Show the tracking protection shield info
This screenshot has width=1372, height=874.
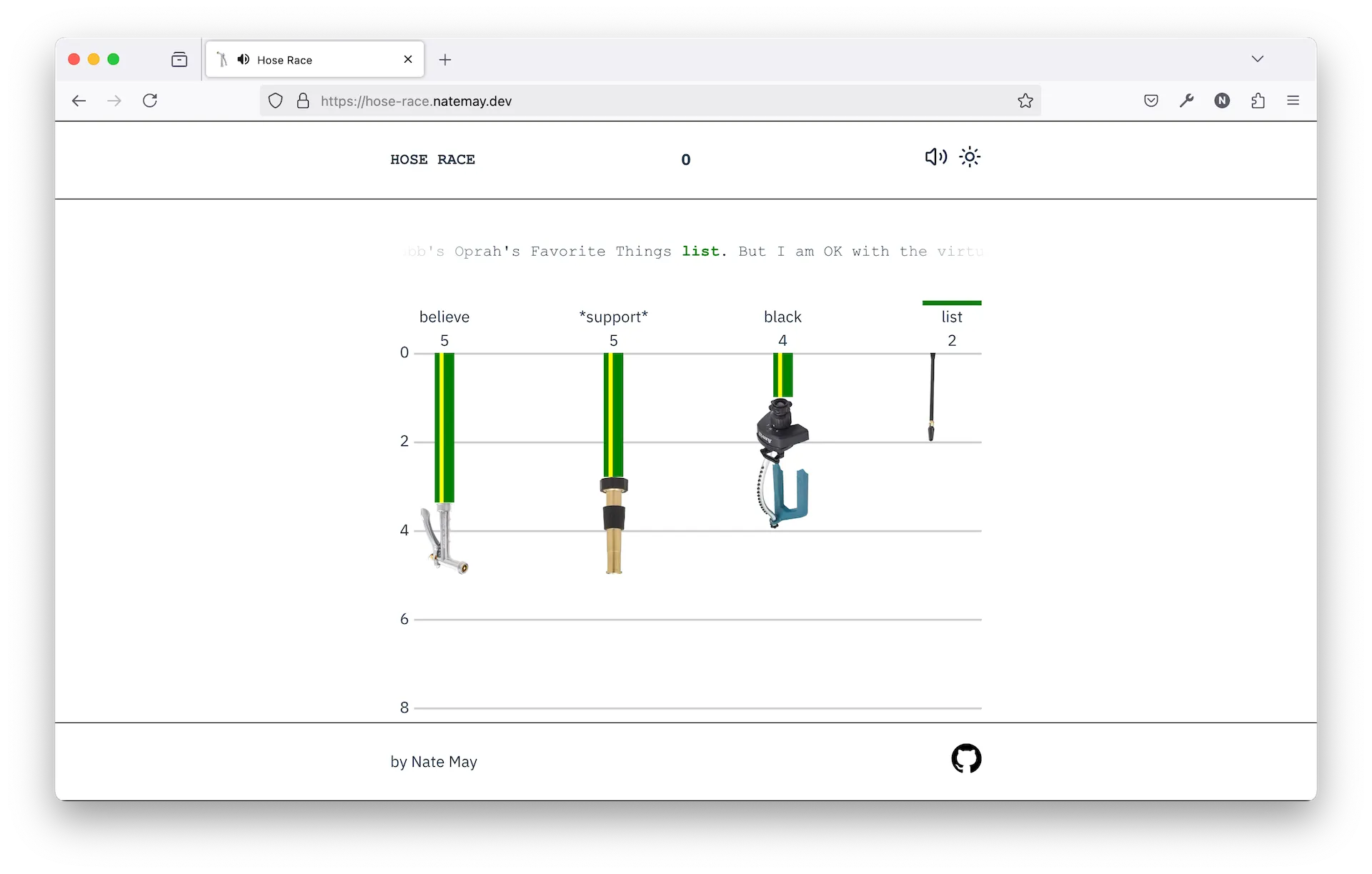click(x=275, y=101)
